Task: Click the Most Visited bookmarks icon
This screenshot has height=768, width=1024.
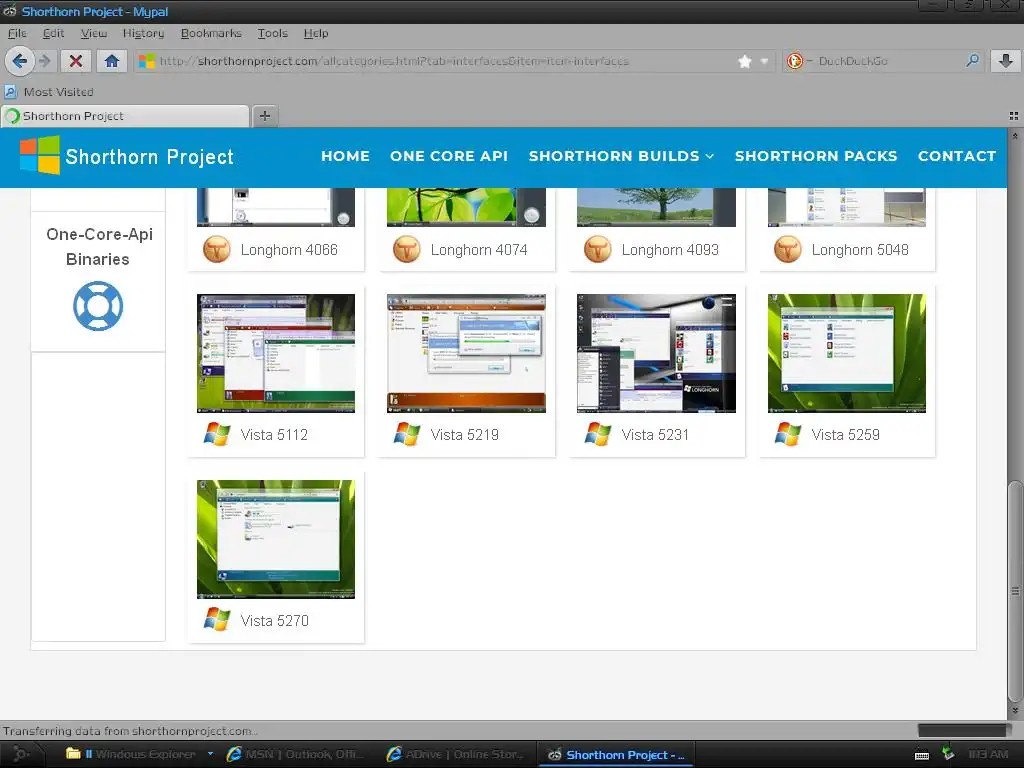Action: pyautogui.click(x=11, y=91)
